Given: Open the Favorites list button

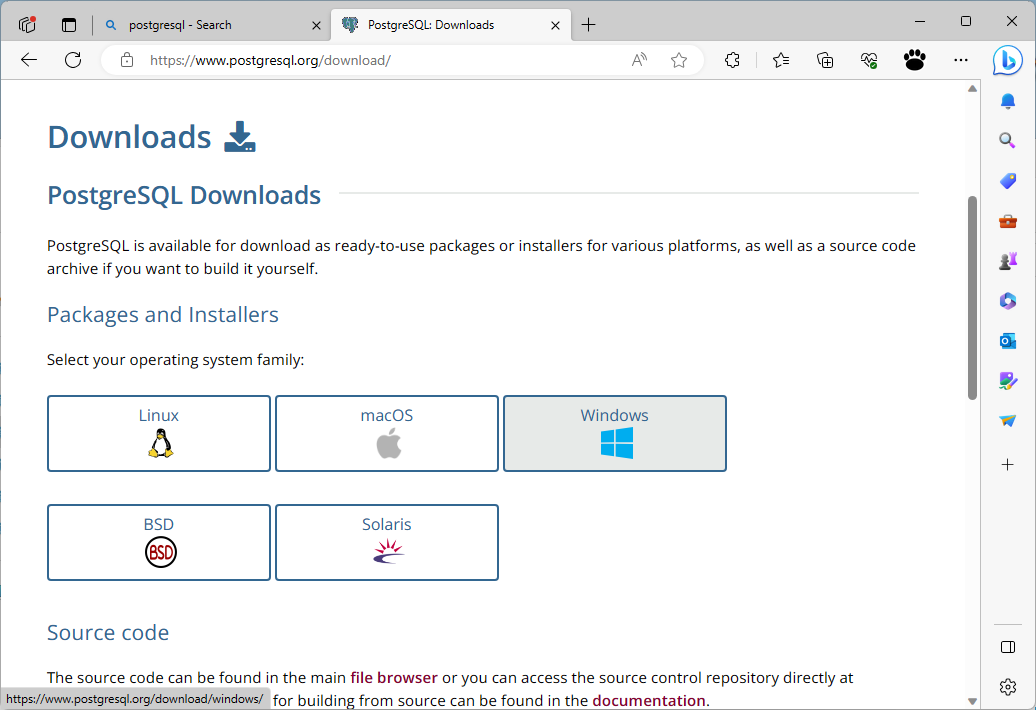Looking at the screenshot, I should tap(781, 60).
